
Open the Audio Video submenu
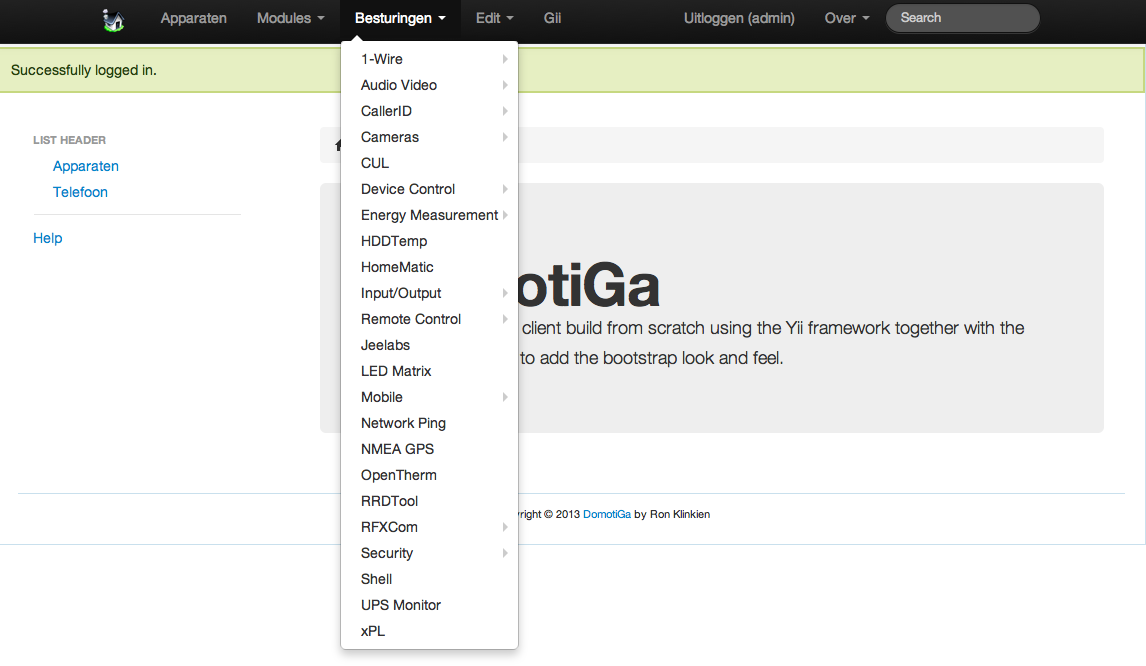click(x=399, y=85)
